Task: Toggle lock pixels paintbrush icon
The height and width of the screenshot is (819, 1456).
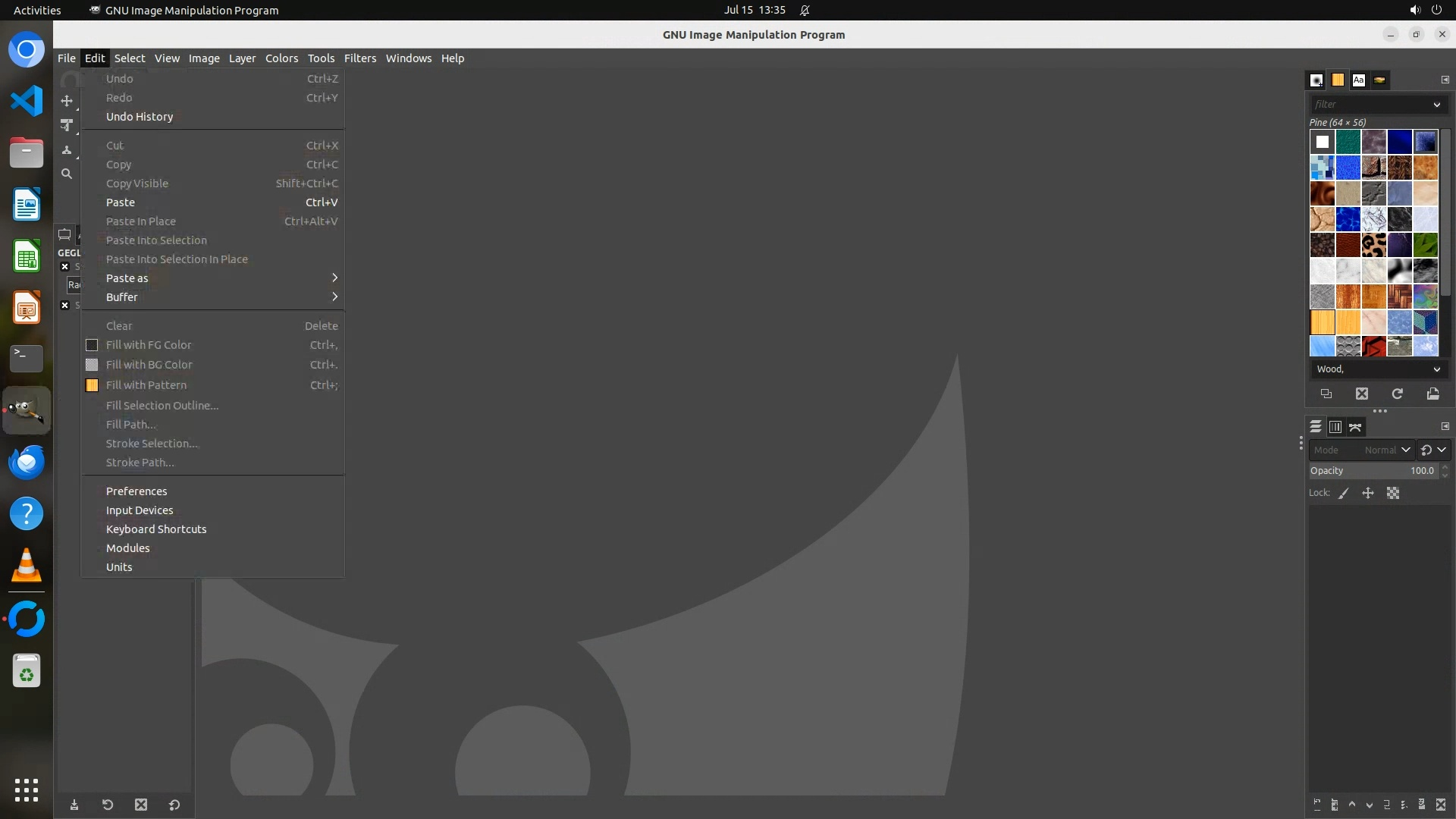Action: click(1344, 493)
